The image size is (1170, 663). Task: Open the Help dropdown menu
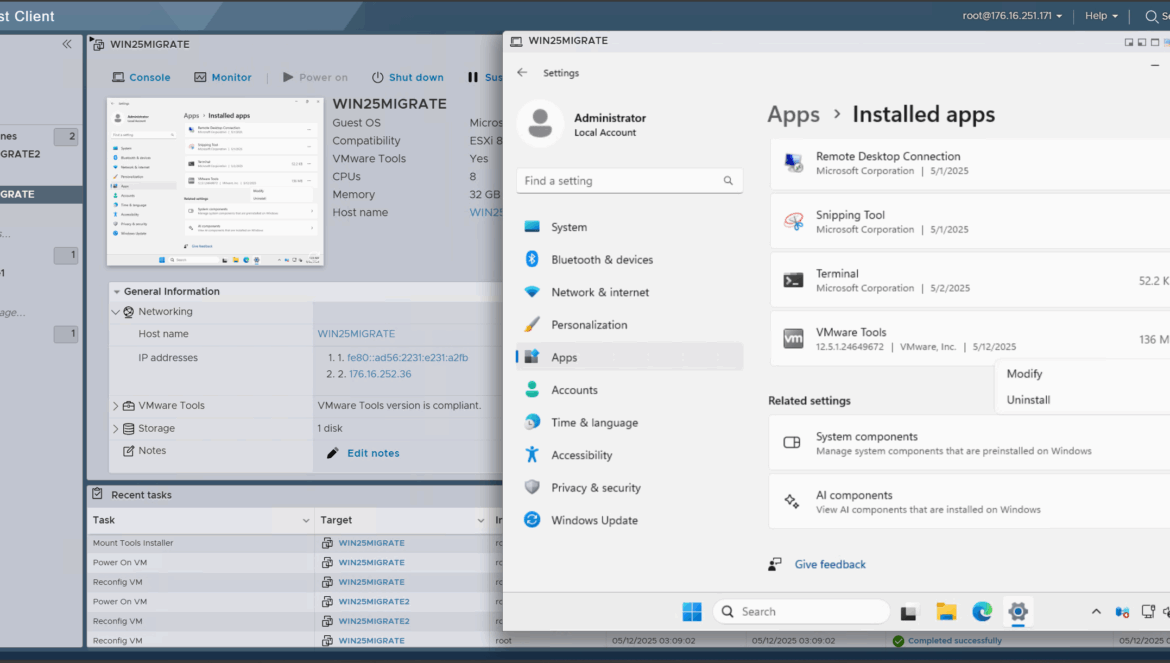click(1101, 16)
